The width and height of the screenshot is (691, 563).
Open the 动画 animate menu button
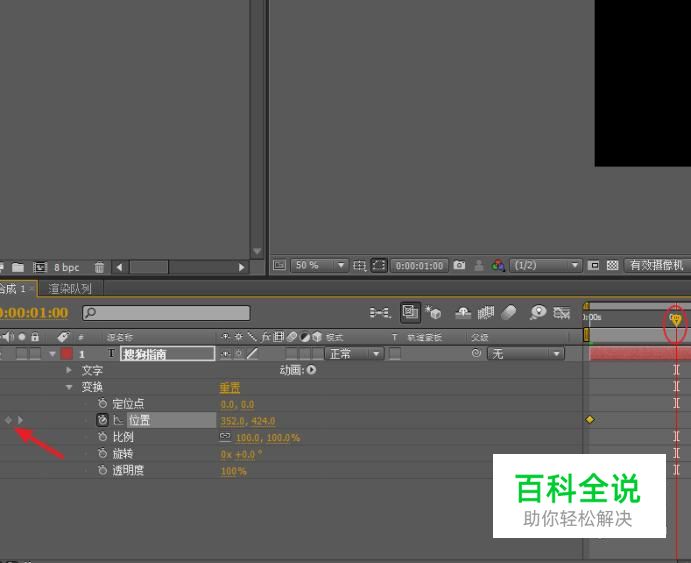312,370
